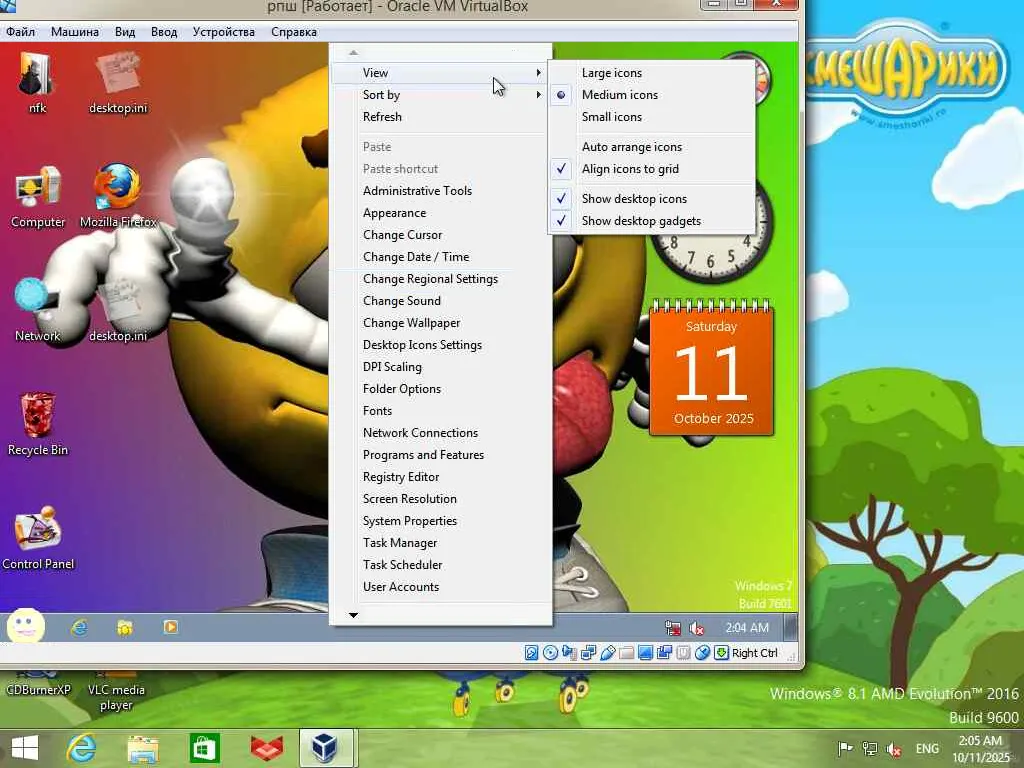The image size is (1024, 768).
Task: Click the VirtualBox audio status icon
Action: (x=569, y=652)
